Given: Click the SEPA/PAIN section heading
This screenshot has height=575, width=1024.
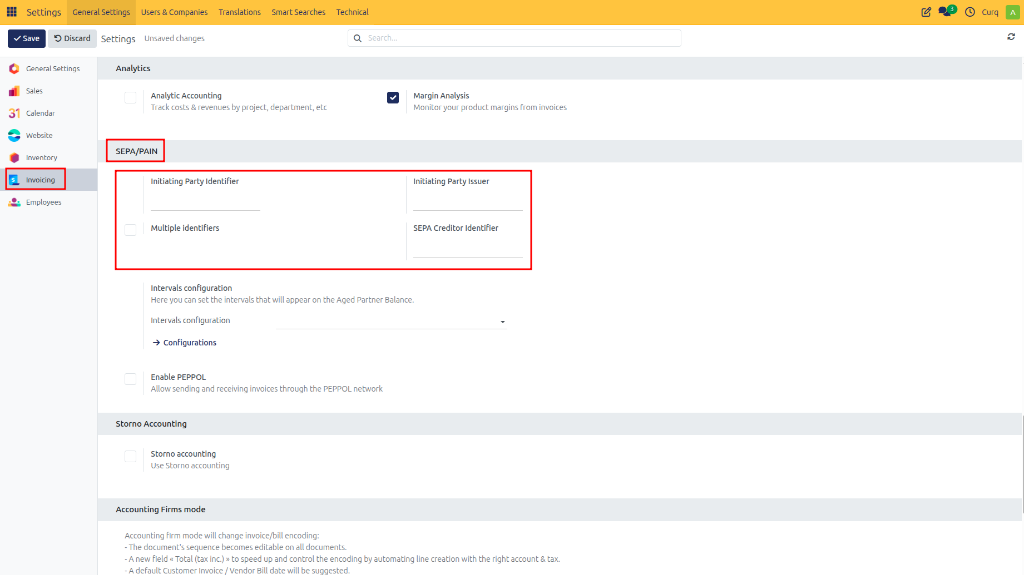Looking at the screenshot, I should [136, 151].
